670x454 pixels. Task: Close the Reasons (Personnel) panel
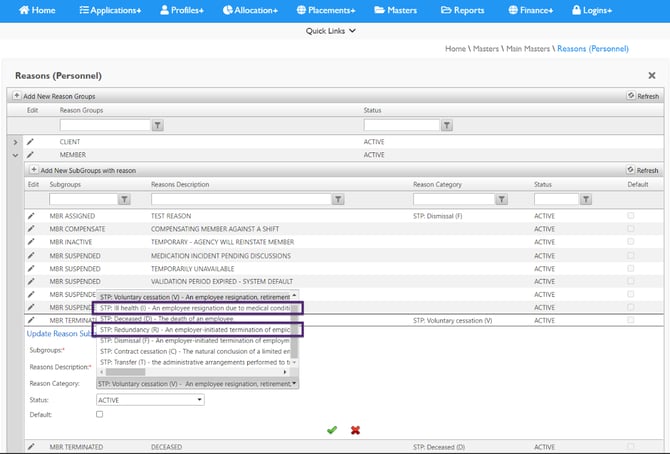[x=652, y=75]
